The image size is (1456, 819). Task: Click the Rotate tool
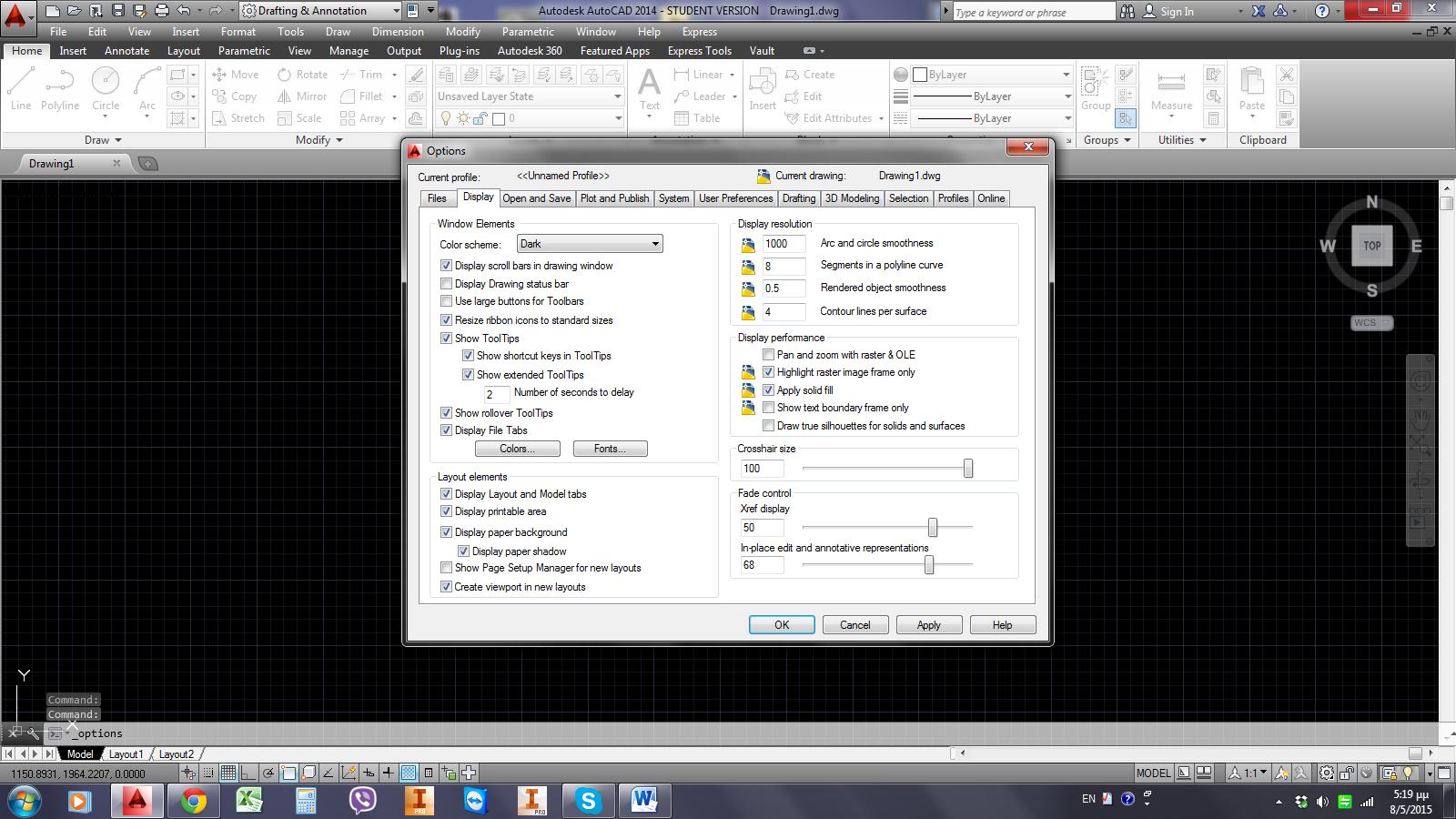[303, 75]
